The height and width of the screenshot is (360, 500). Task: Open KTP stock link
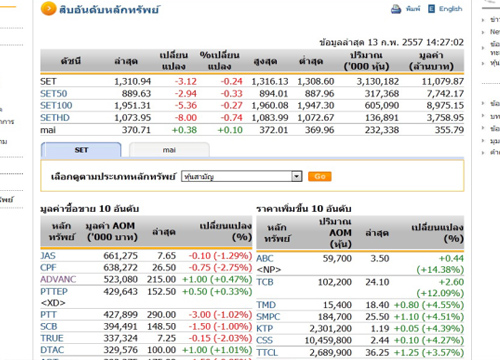coord(265,329)
